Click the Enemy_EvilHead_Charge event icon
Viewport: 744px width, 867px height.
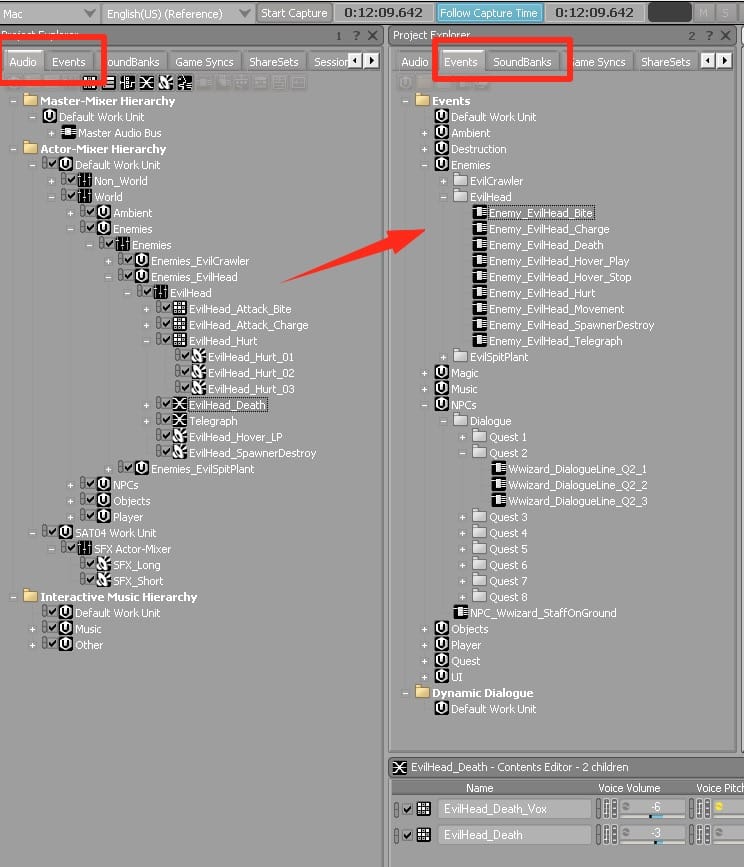480,229
